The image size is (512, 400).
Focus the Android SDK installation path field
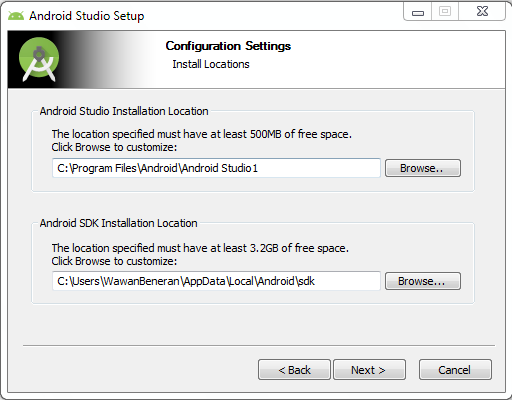pos(216,281)
